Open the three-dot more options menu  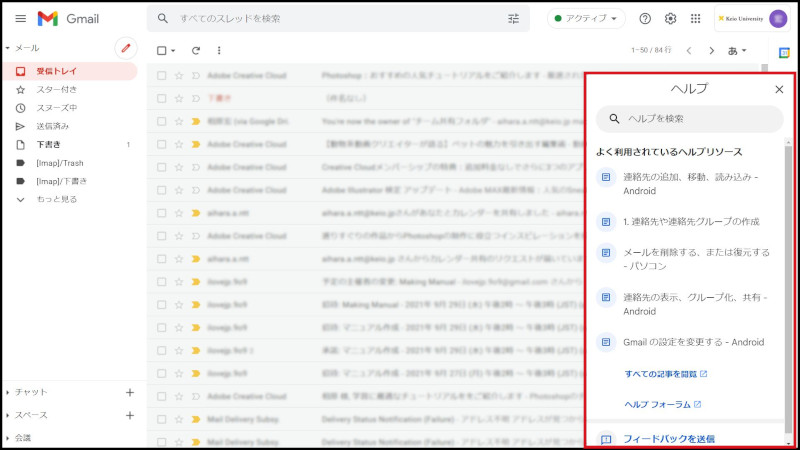pos(219,50)
